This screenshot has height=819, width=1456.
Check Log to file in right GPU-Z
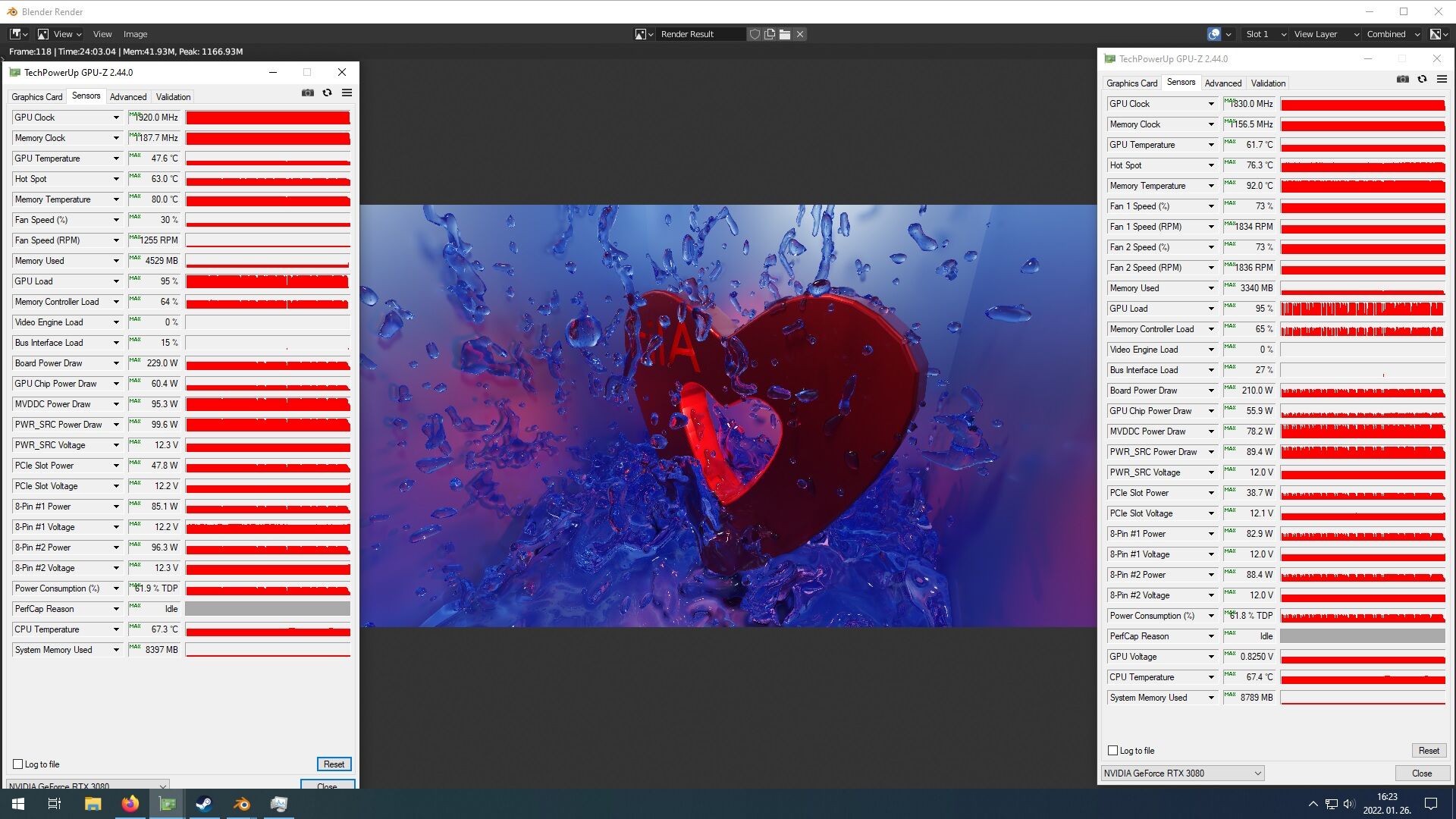(1113, 751)
